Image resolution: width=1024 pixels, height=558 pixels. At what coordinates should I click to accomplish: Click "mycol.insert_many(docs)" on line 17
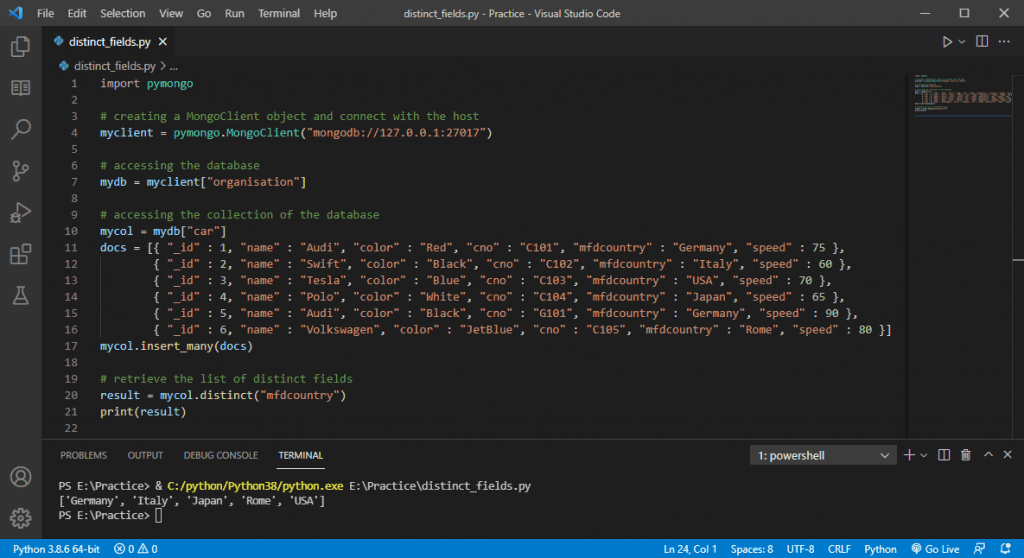(176, 346)
